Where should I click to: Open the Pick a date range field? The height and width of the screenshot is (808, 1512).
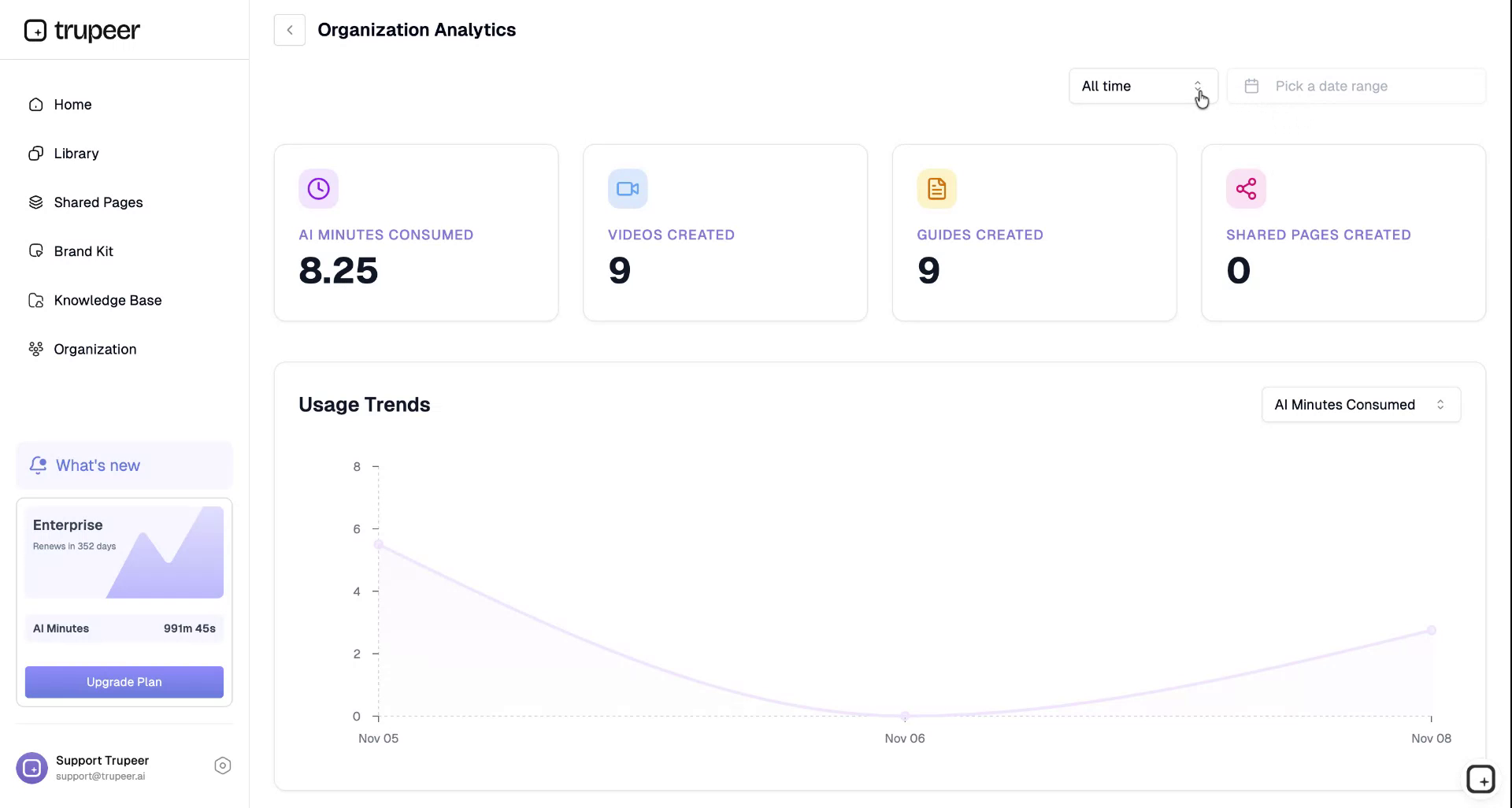coord(1355,86)
